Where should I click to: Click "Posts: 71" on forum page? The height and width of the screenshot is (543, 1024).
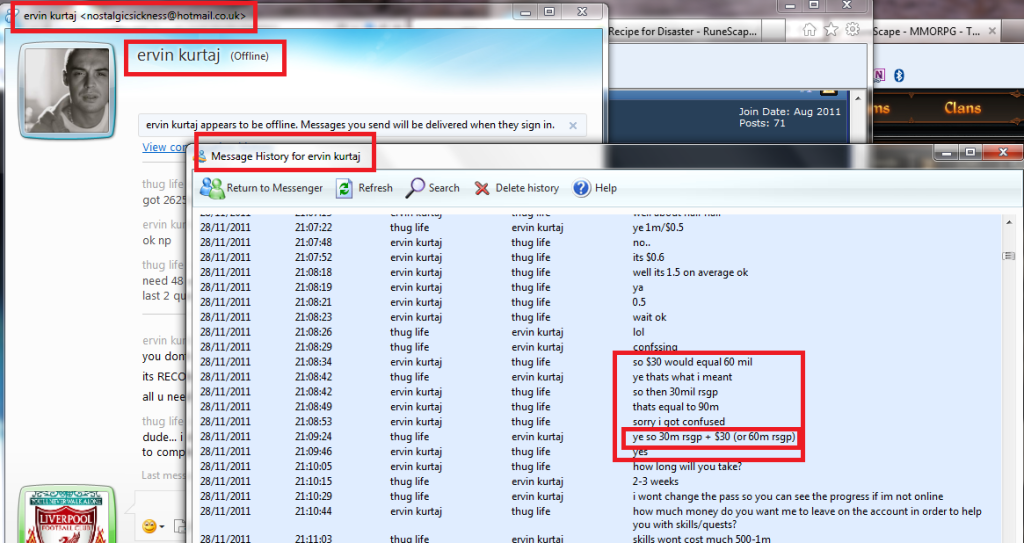(762, 123)
